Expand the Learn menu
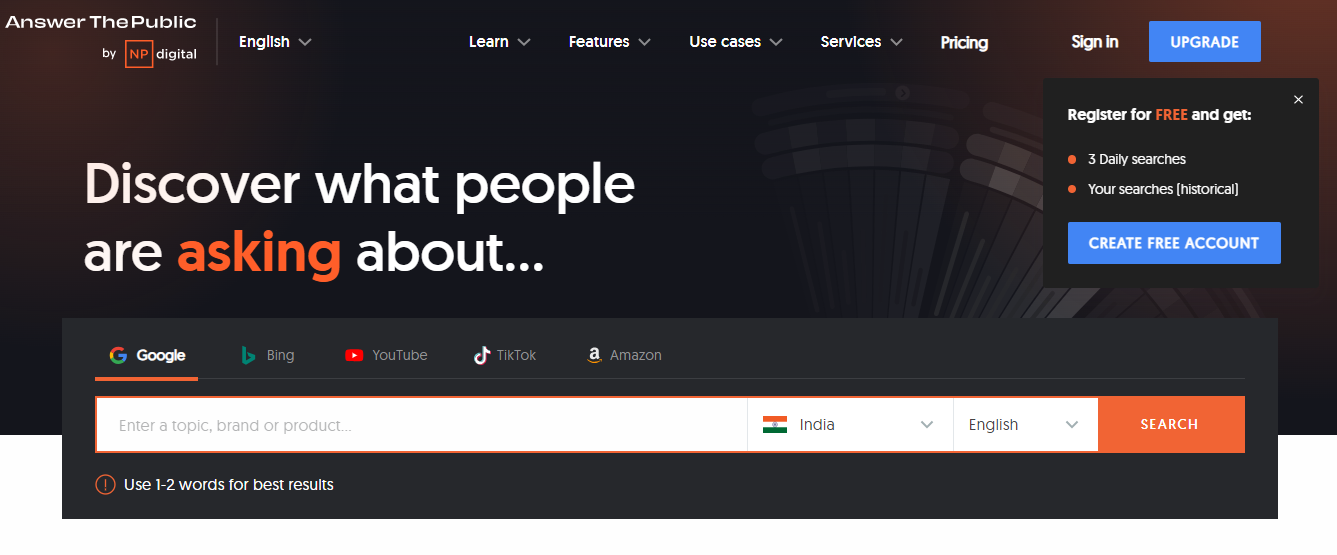The width and height of the screenshot is (1337, 555). point(499,42)
